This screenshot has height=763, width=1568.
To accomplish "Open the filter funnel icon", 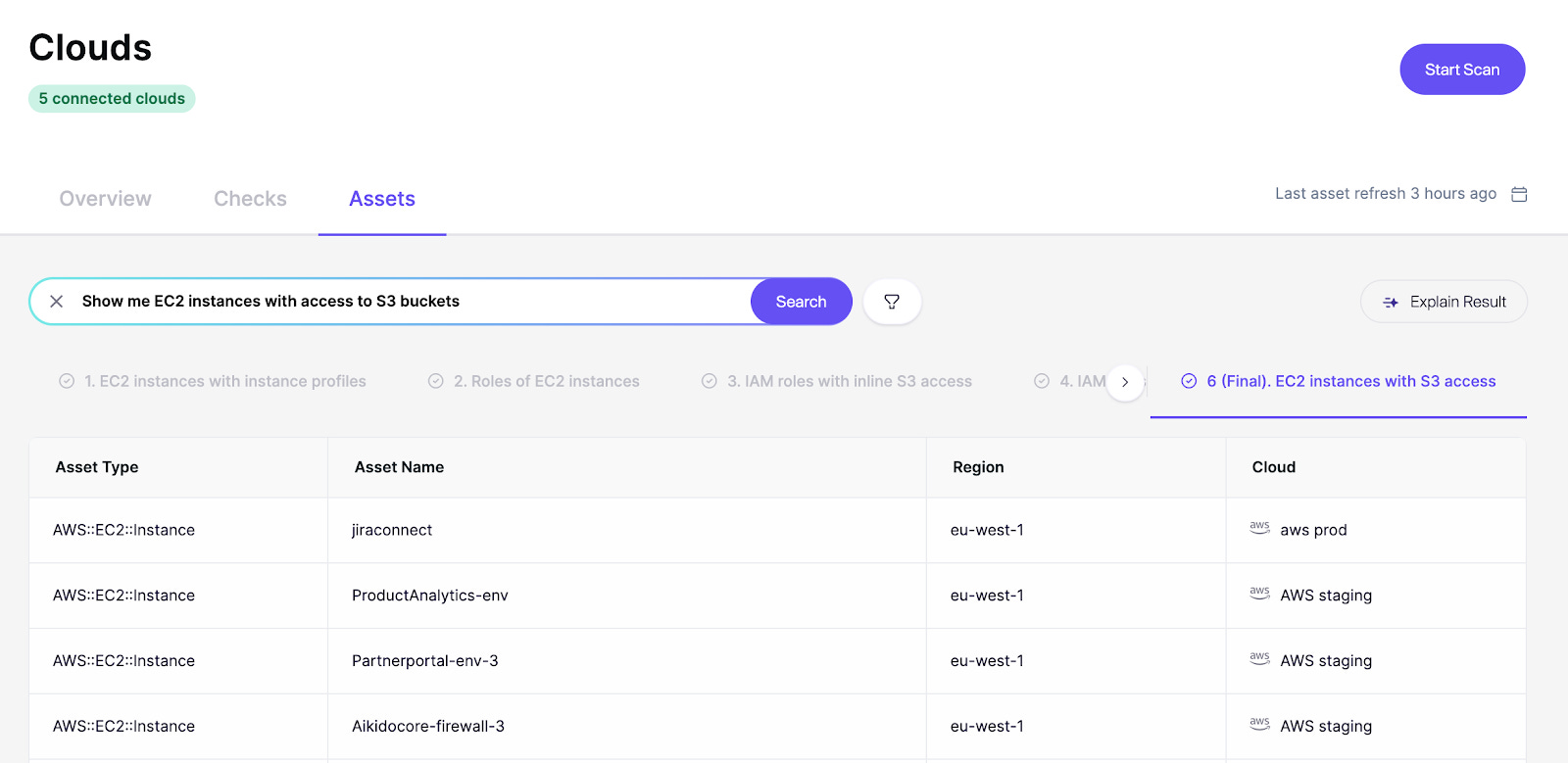I will 892,302.
